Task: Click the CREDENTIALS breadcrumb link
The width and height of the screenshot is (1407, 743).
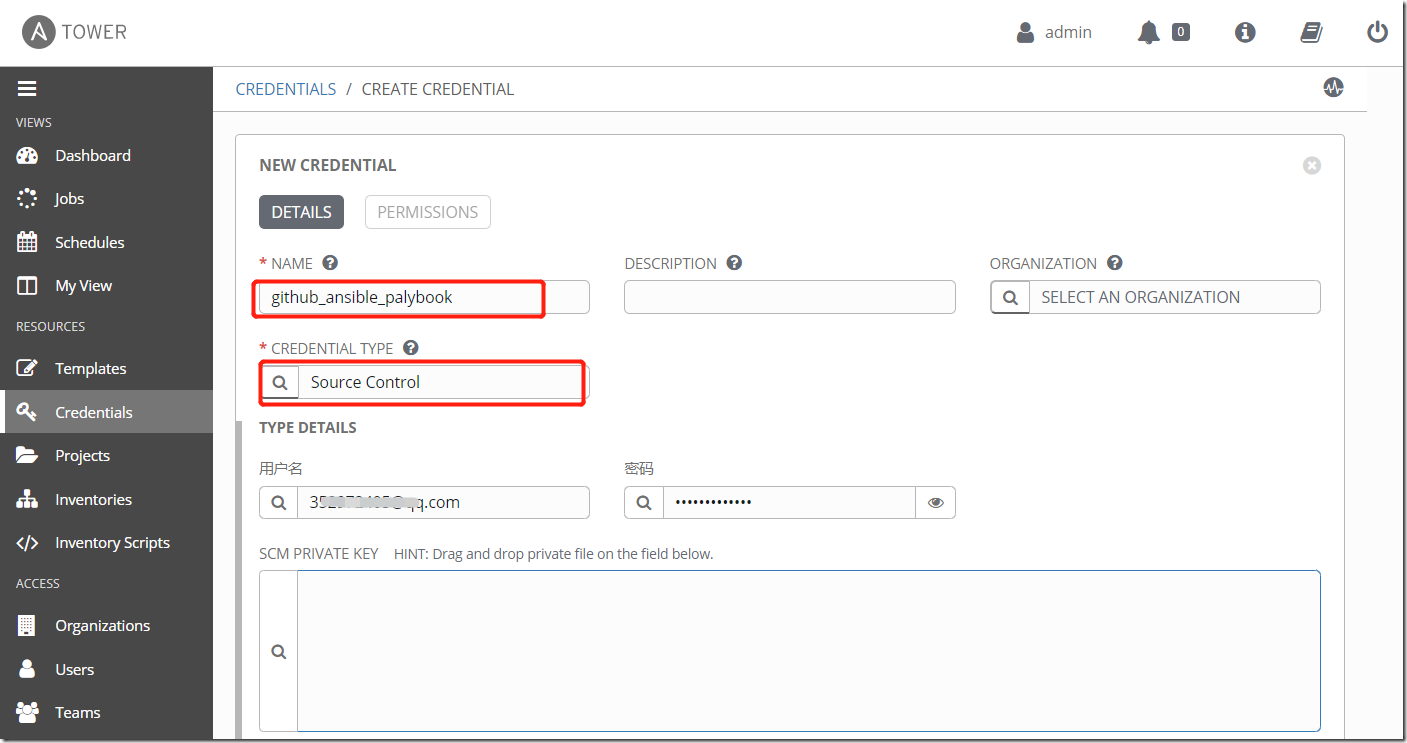Action: pos(286,89)
